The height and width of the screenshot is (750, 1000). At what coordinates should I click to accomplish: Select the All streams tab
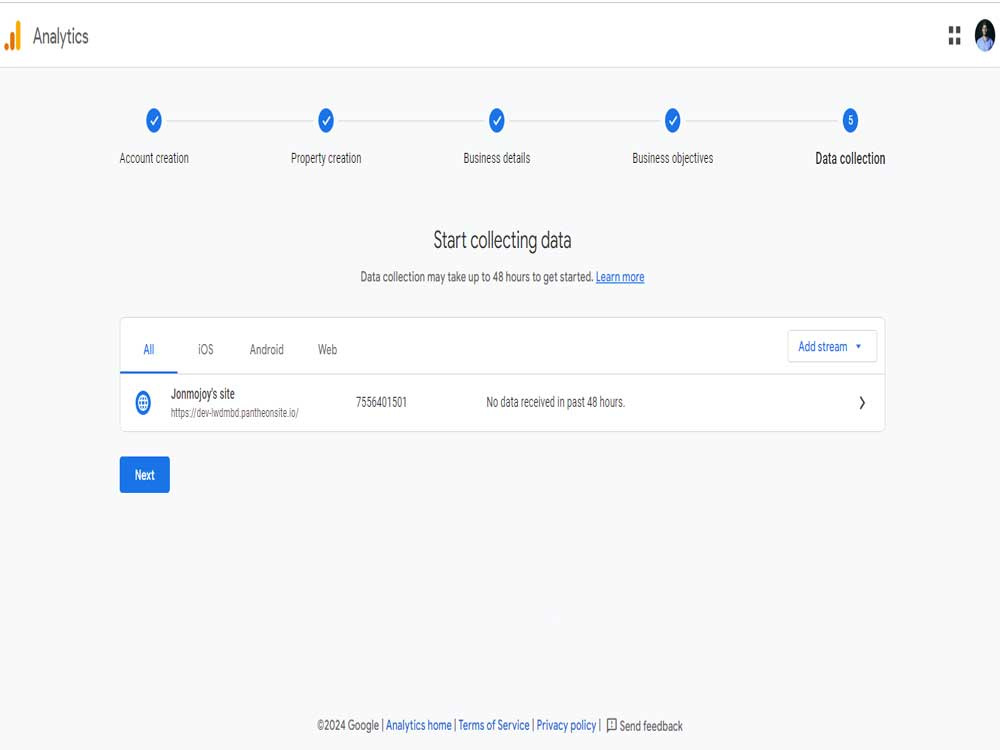[149, 349]
